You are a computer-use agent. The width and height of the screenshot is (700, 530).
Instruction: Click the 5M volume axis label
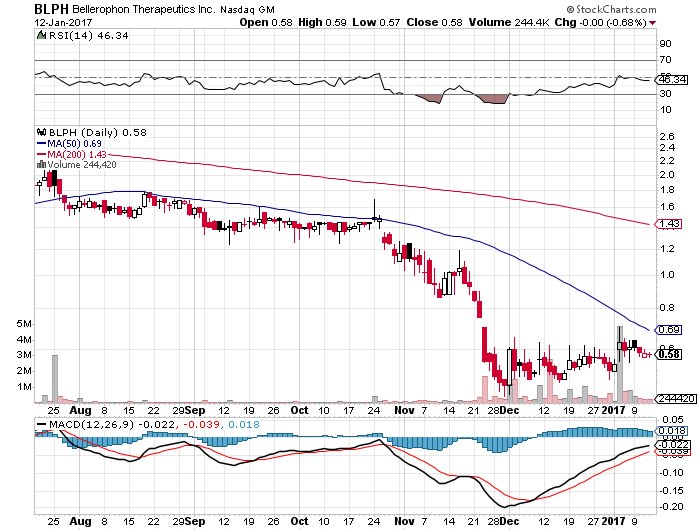coord(25,324)
